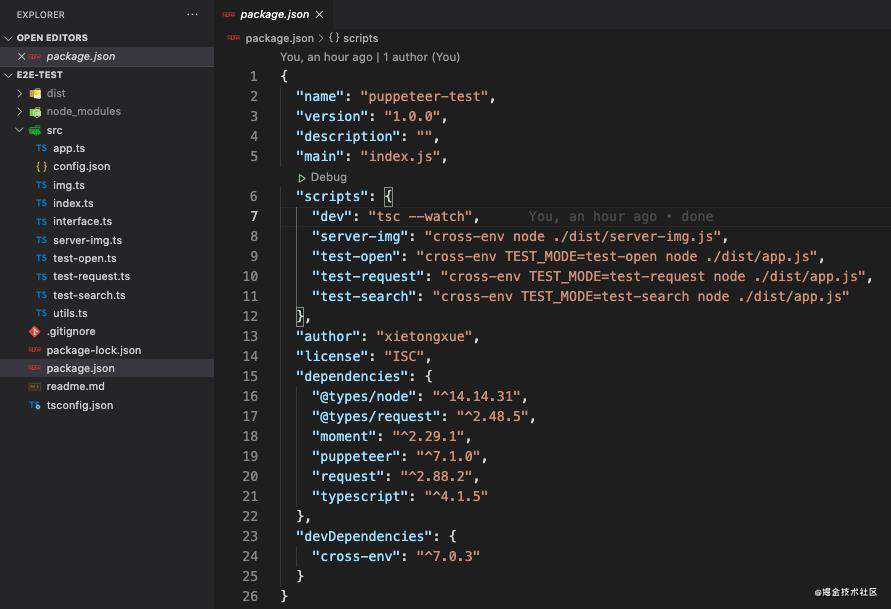This screenshot has width=891, height=609.
Task: Click the inline blame on line 7
Action: point(621,216)
